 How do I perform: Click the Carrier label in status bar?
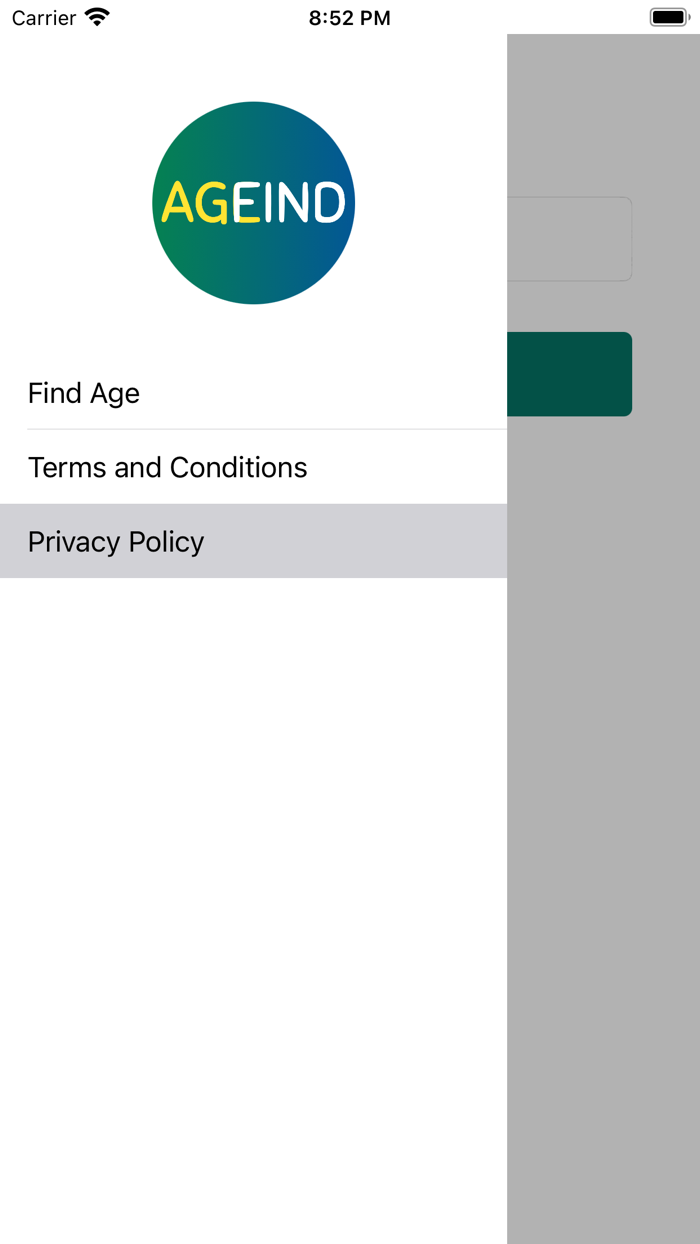(44, 18)
